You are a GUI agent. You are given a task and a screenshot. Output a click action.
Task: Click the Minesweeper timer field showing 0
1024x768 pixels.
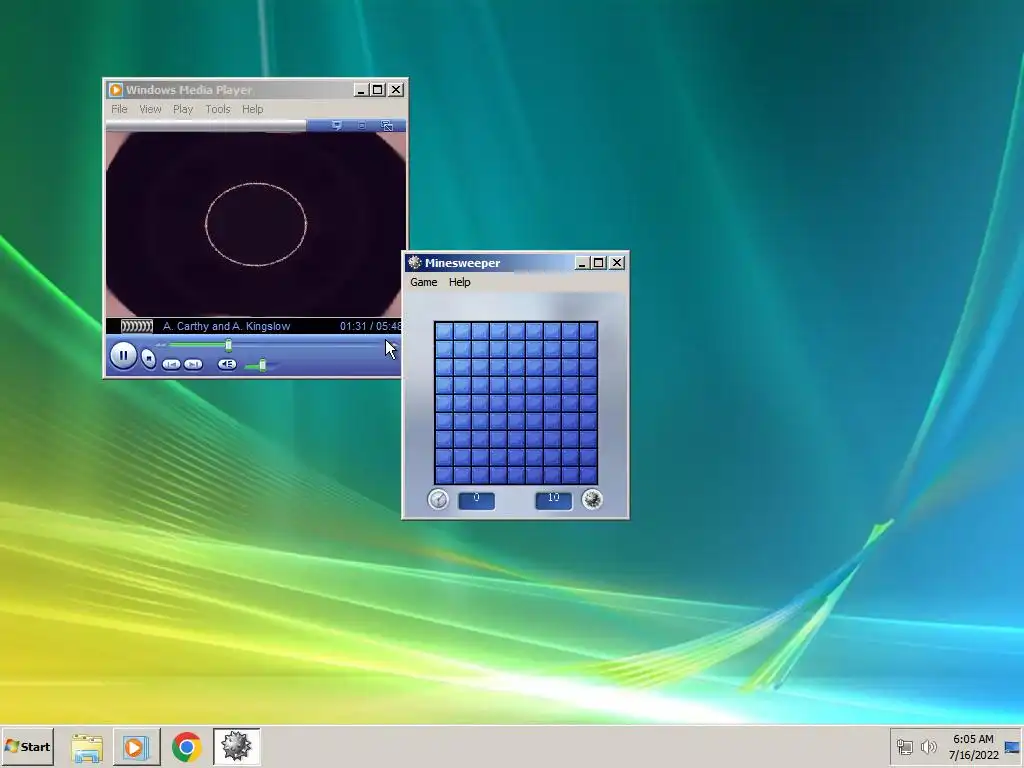pos(477,500)
